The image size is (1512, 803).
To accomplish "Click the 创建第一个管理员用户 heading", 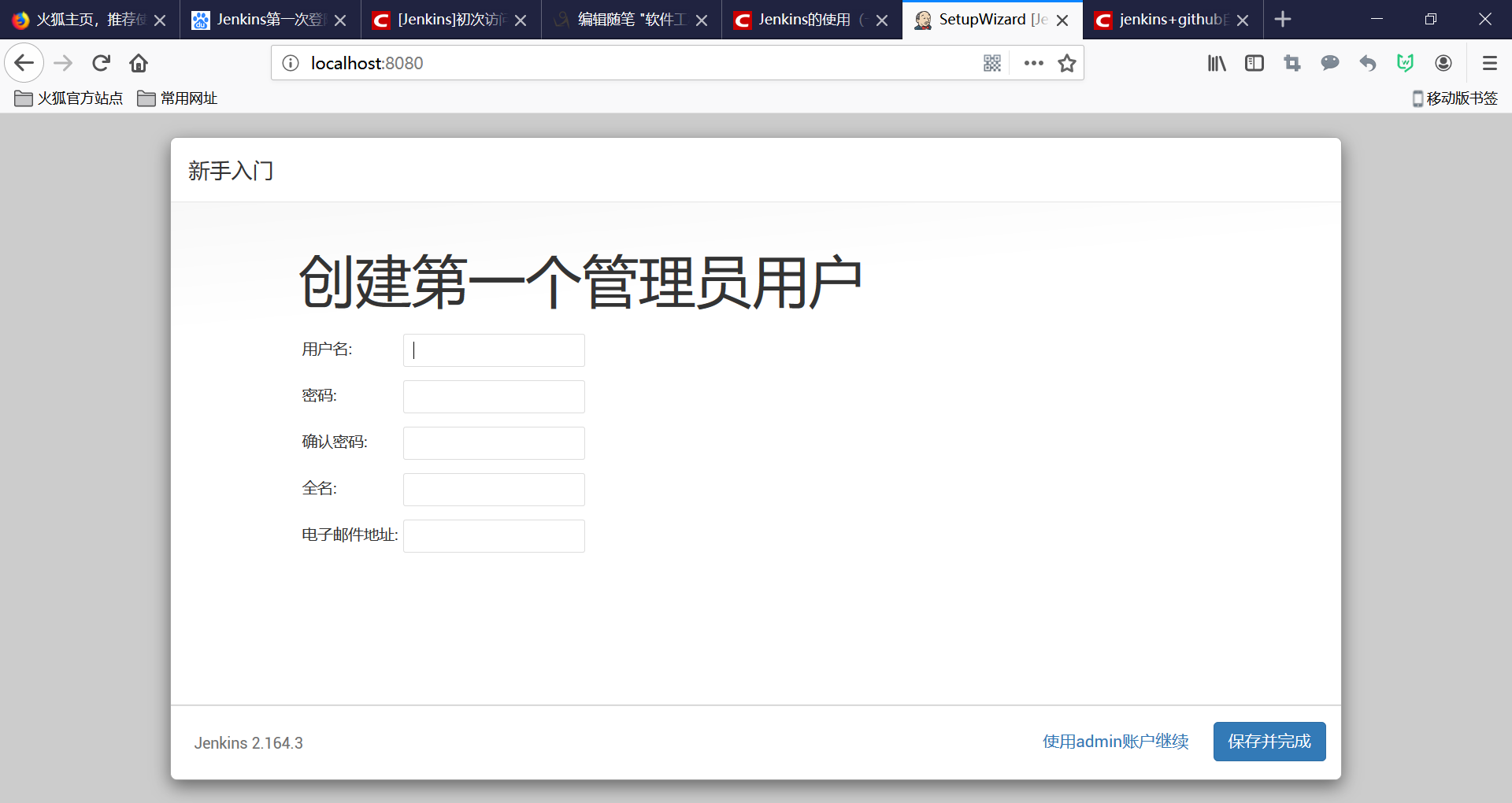I will pyautogui.click(x=580, y=282).
